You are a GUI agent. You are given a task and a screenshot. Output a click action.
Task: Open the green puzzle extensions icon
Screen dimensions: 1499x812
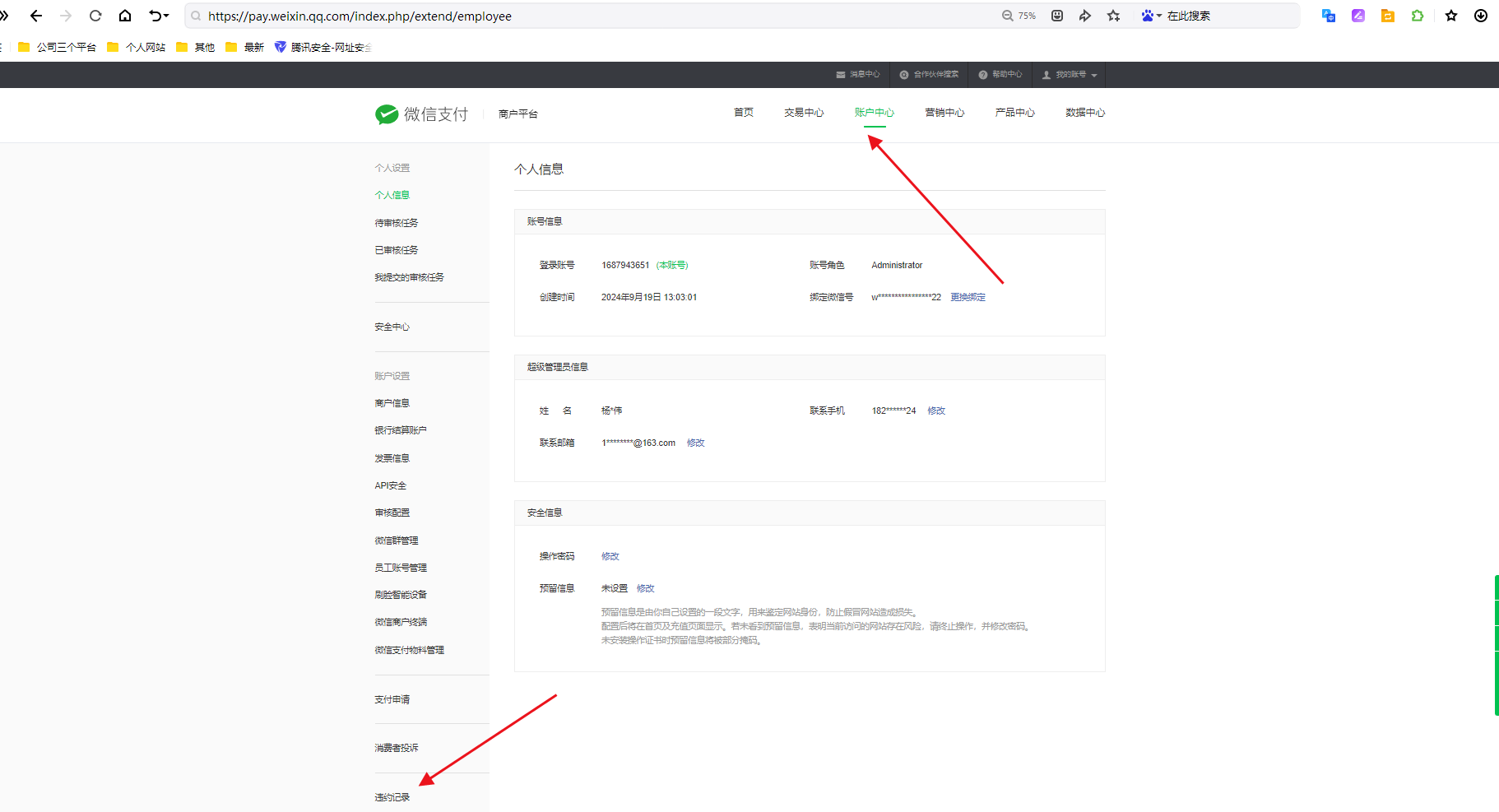click(1418, 16)
